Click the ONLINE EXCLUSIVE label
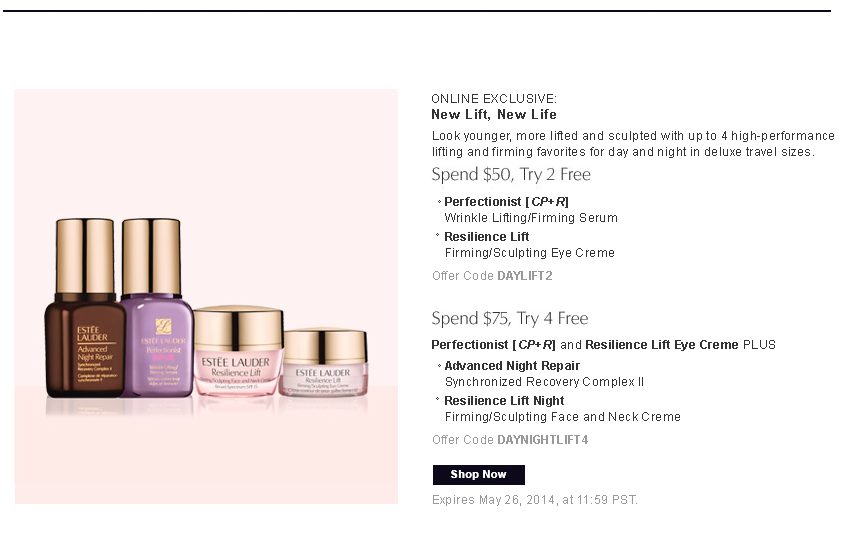This screenshot has height=536, width=858. 494,98
